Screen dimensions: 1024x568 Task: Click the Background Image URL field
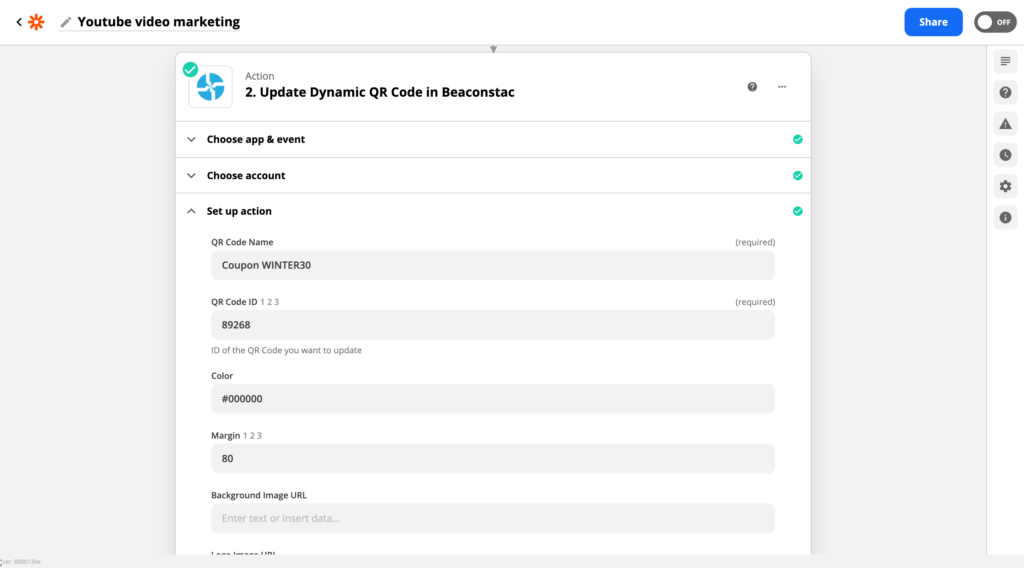coord(492,518)
